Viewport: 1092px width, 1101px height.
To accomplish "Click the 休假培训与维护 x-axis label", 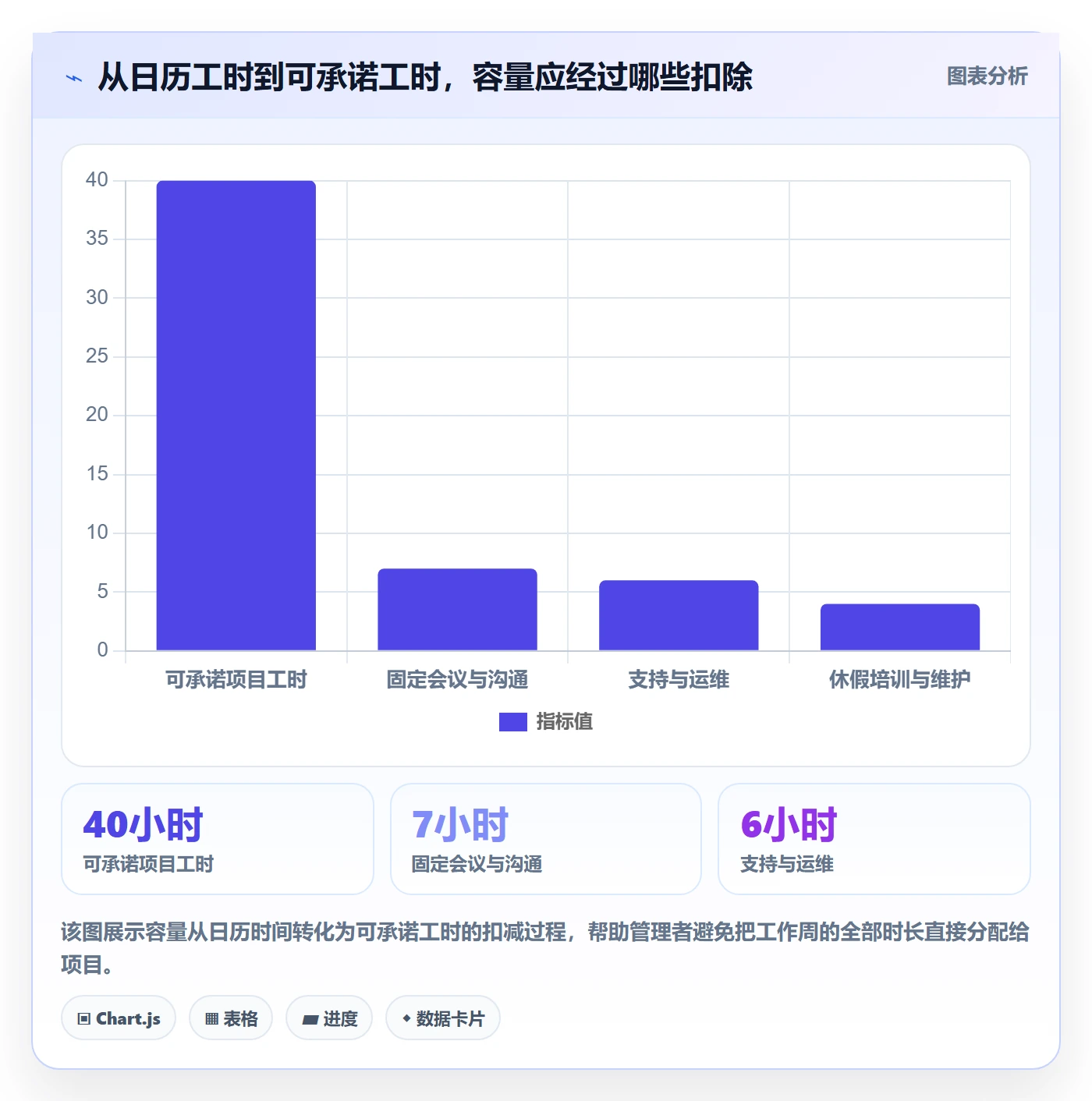I will pos(900,680).
